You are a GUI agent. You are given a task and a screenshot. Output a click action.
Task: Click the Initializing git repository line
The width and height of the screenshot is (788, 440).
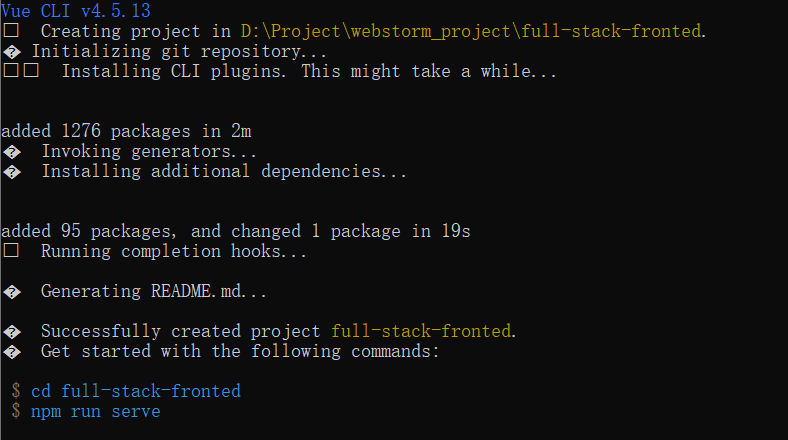(x=178, y=51)
